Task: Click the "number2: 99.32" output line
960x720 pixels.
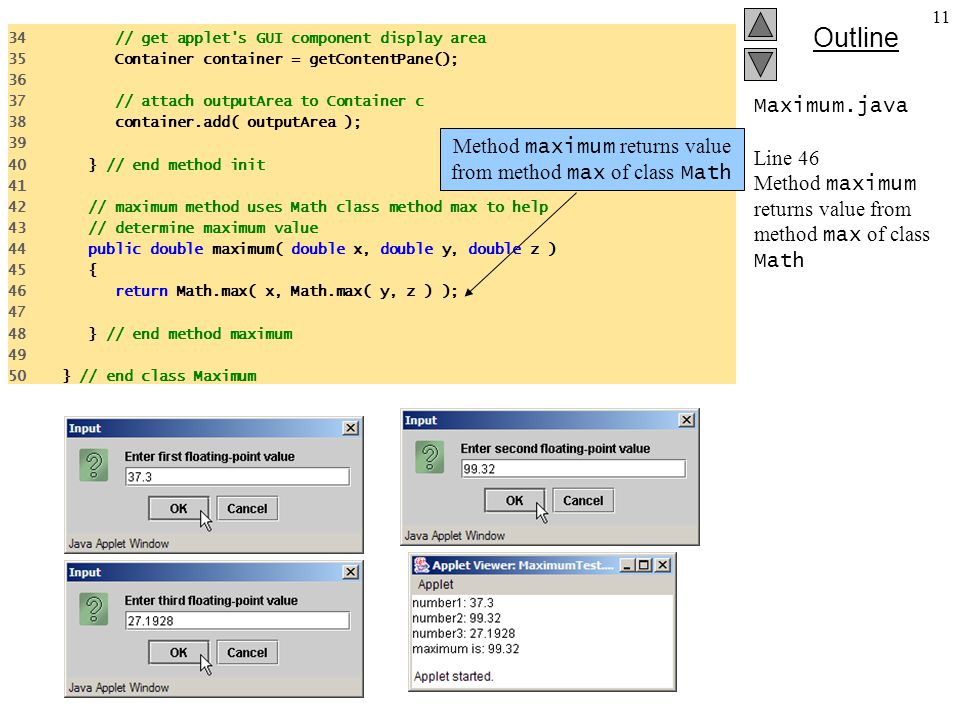Action: [x=457, y=618]
